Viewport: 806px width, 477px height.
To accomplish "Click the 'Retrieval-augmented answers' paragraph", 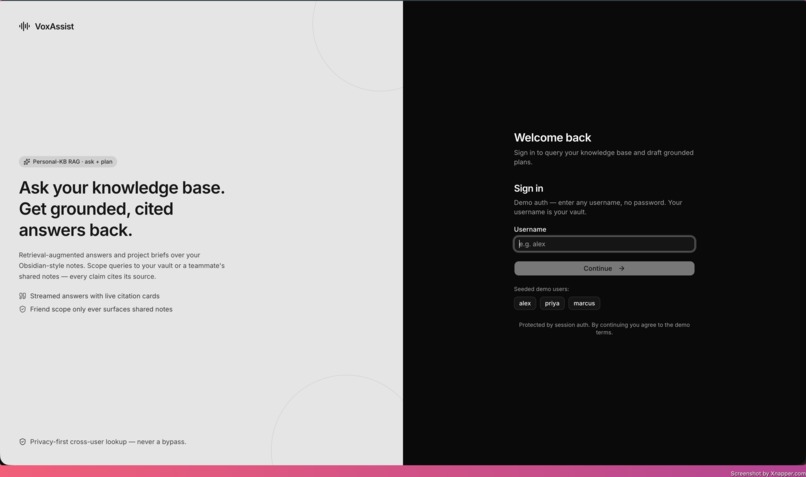I will 122,266.
